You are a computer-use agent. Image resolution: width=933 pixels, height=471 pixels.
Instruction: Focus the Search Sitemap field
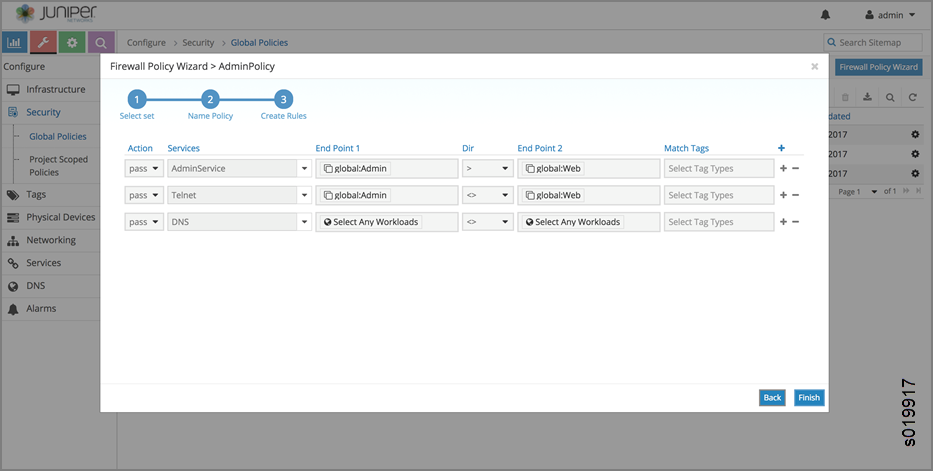pyautogui.click(x=873, y=42)
